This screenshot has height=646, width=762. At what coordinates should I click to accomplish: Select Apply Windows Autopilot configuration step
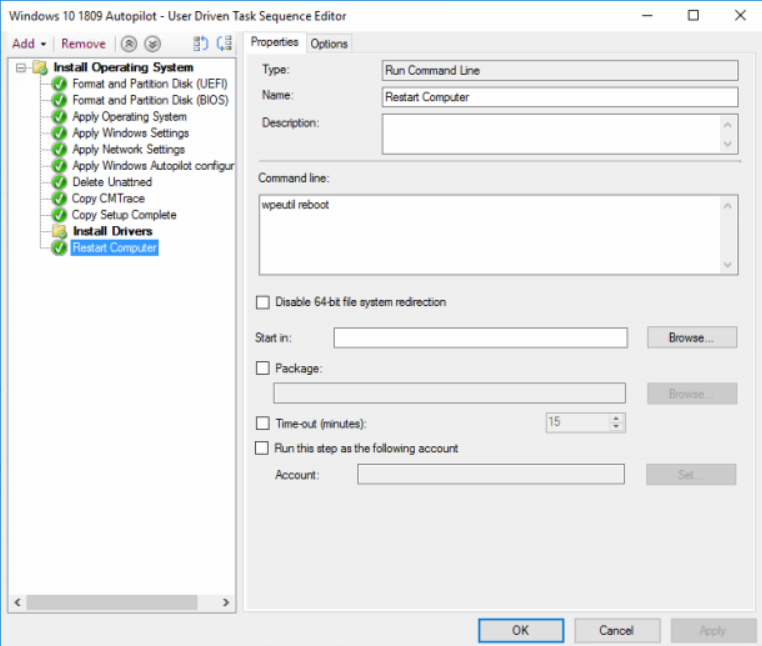click(x=153, y=166)
